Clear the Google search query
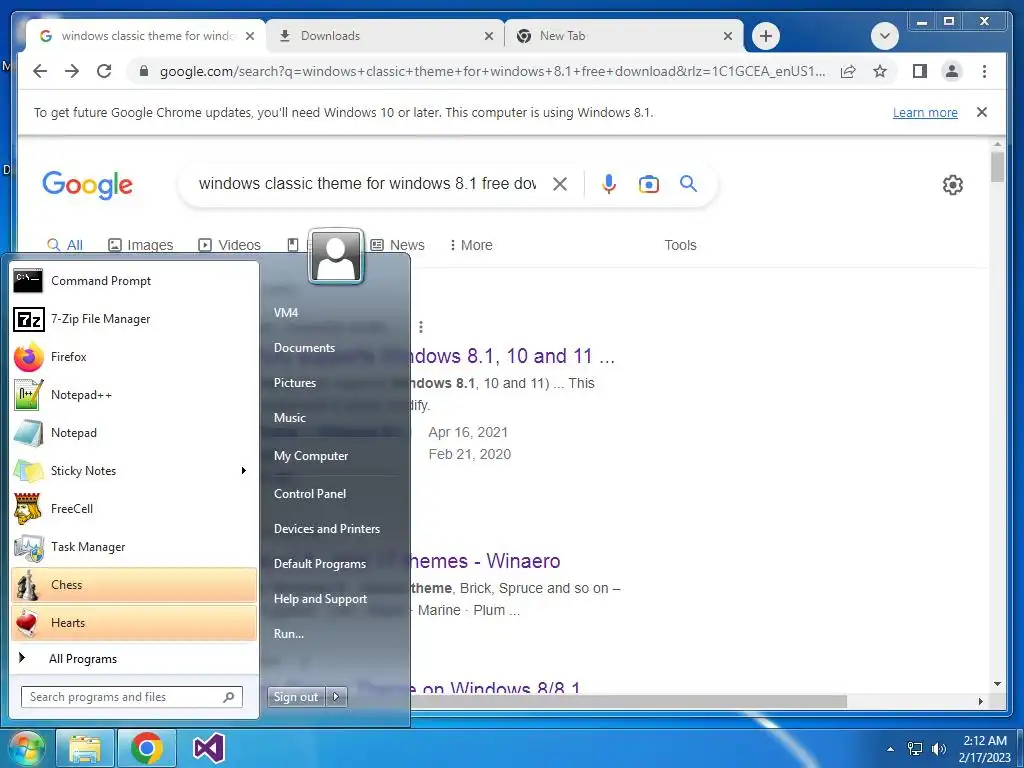The image size is (1024, 768). pyautogui.click(x=560, y=184)
